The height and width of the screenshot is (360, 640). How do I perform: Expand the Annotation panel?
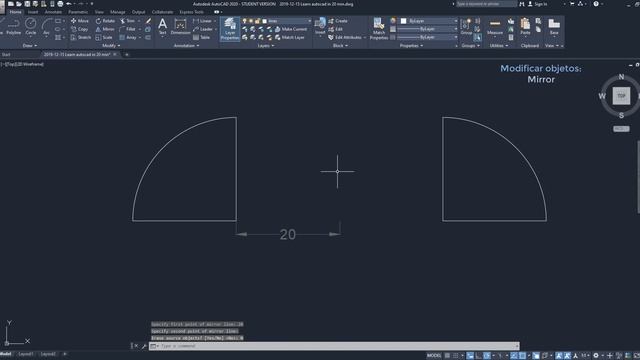[187, 46]
